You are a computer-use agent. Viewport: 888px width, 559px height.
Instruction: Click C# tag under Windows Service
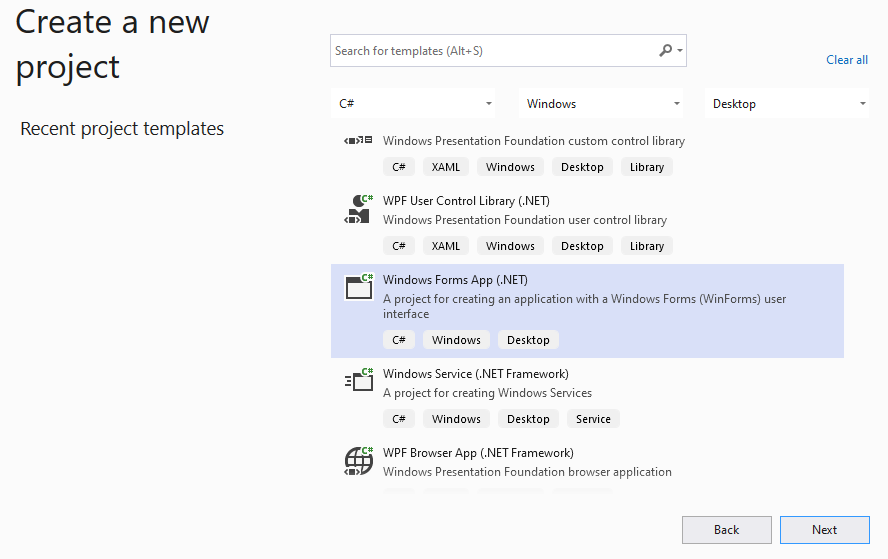coord(399,419)
